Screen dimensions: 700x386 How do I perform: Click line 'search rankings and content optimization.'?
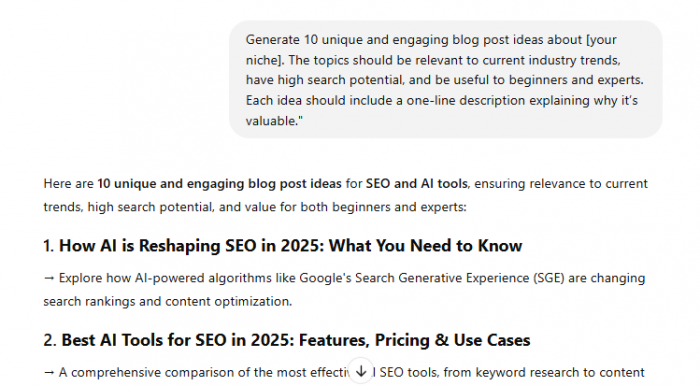pos(167,302)
